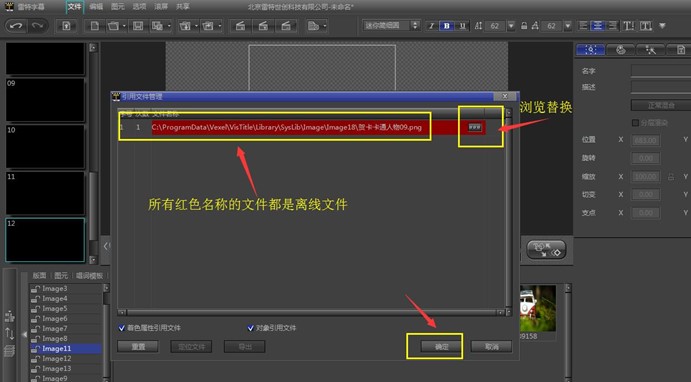Open the open-folder dropdown arrow
691x382 pixels.
coord(124,26)
